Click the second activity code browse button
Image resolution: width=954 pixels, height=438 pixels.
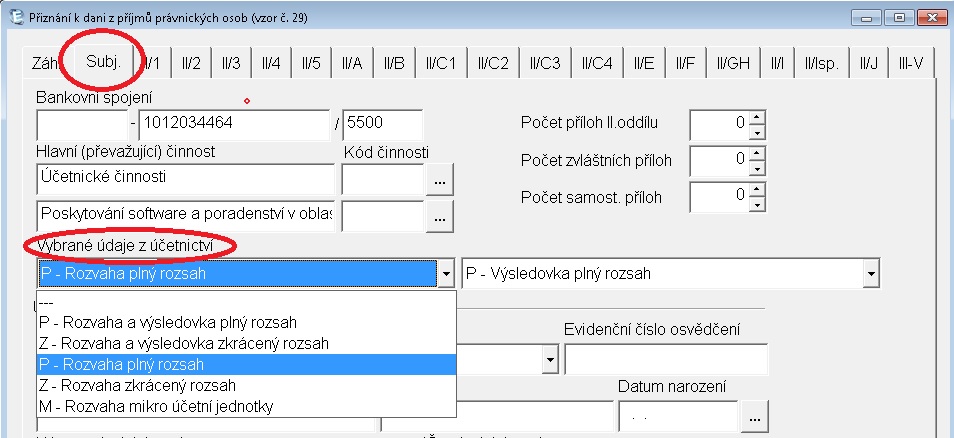(440, 215)
